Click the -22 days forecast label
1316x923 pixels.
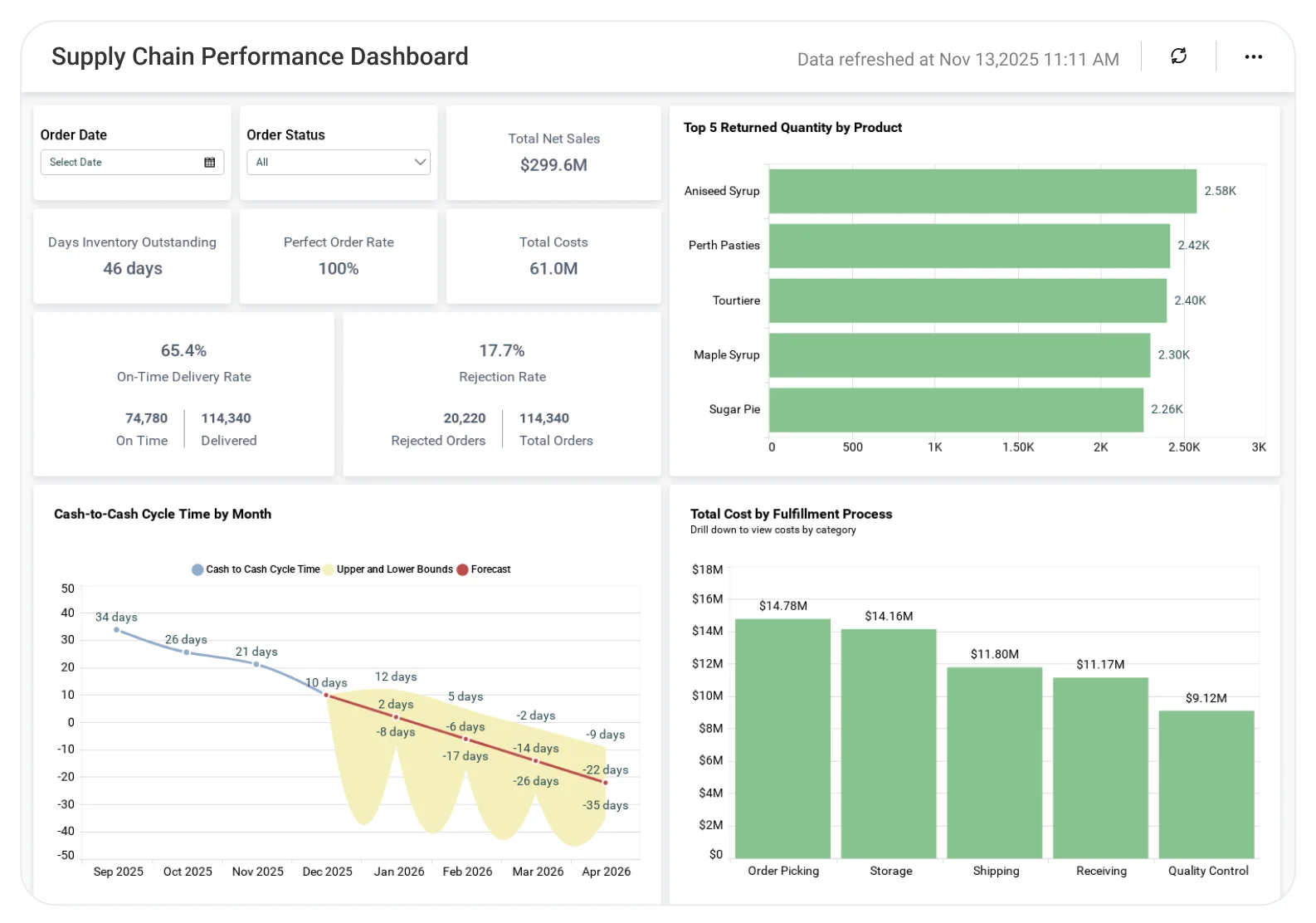(605, 770)
